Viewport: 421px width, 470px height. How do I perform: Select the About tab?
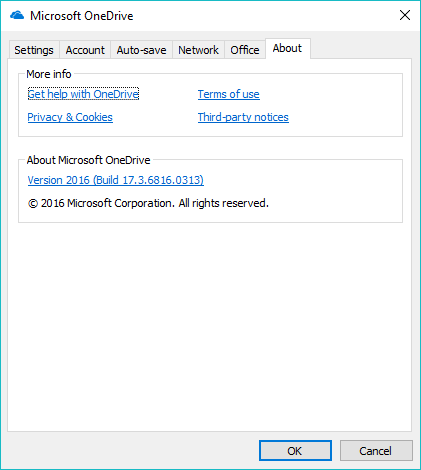coord(287,49)
